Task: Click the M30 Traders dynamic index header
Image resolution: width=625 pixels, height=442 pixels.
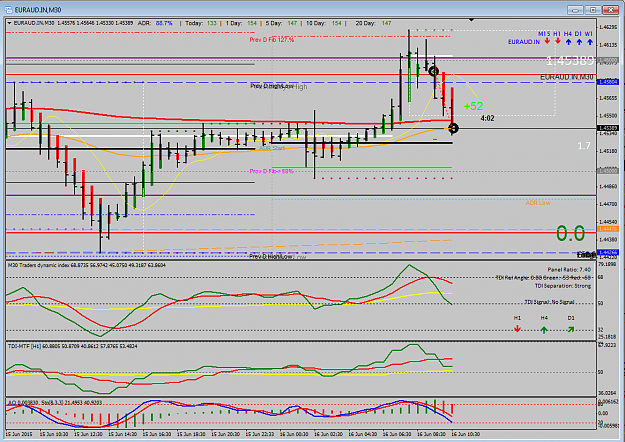Action: (x=87, y=265)
